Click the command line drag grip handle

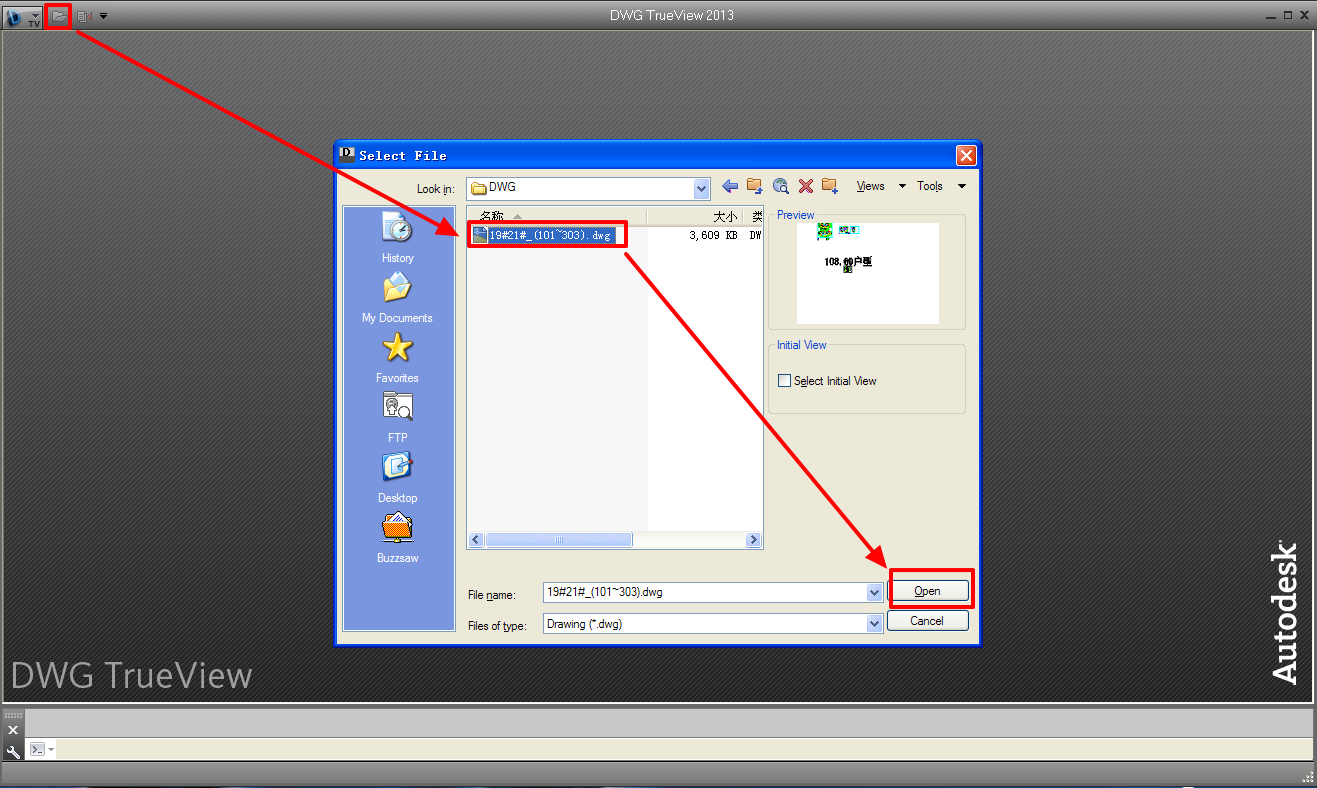(x=13, y=715)
